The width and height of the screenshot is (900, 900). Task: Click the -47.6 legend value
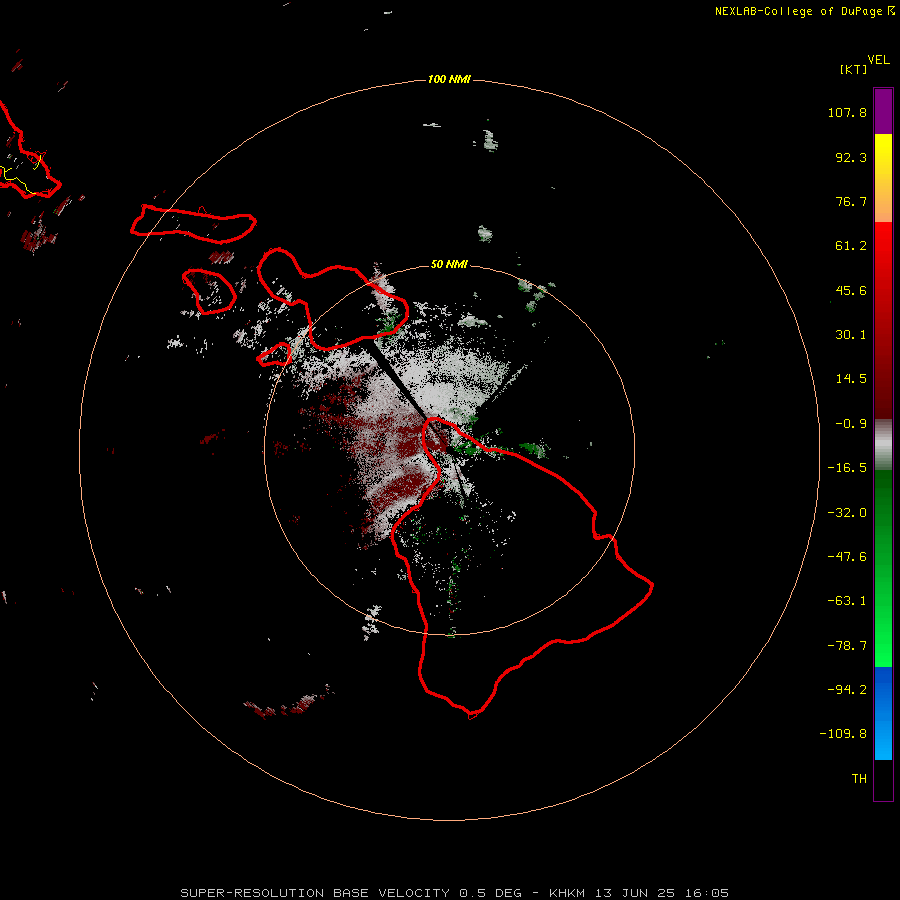847,557
